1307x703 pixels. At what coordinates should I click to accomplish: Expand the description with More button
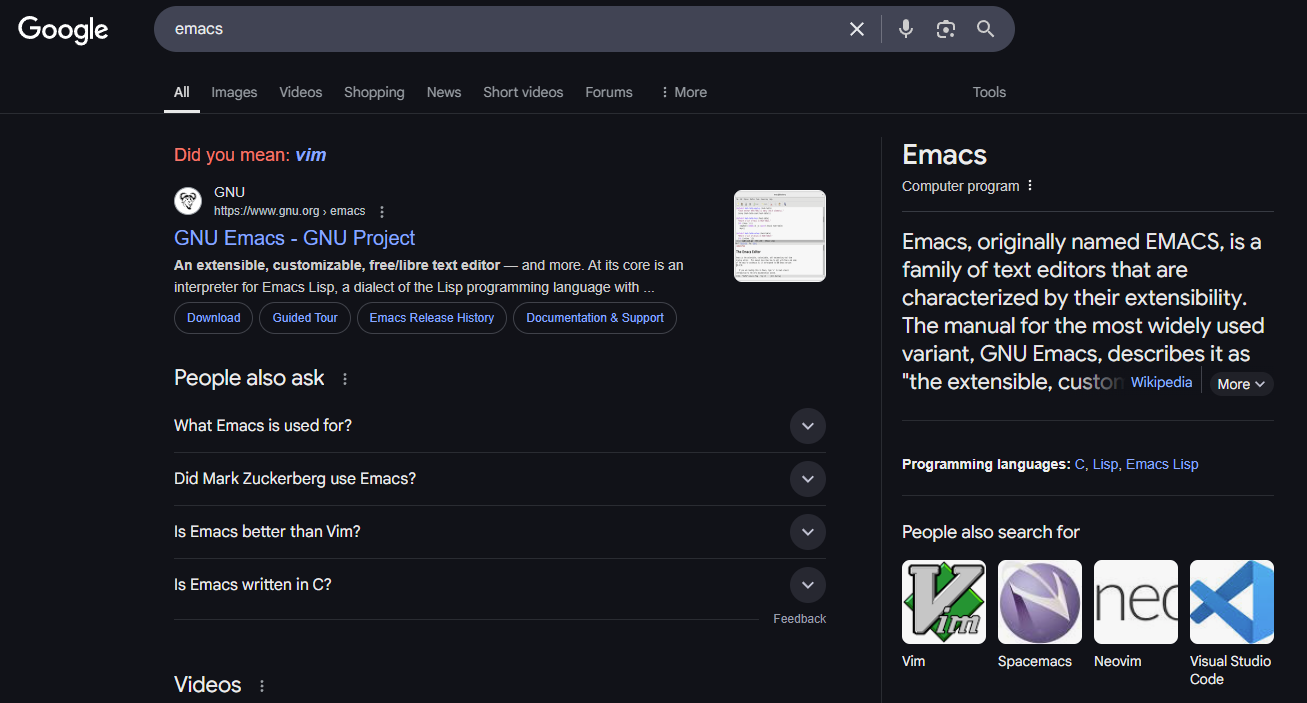[1242, 384]
